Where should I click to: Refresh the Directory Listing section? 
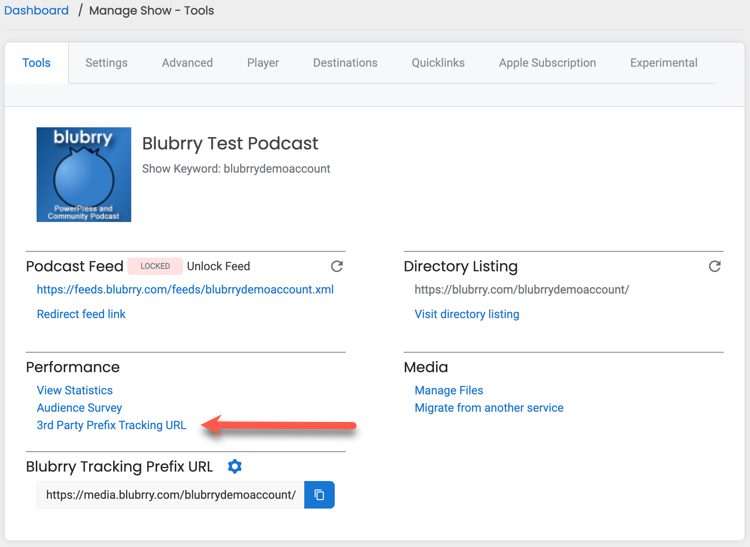(715, 266)
